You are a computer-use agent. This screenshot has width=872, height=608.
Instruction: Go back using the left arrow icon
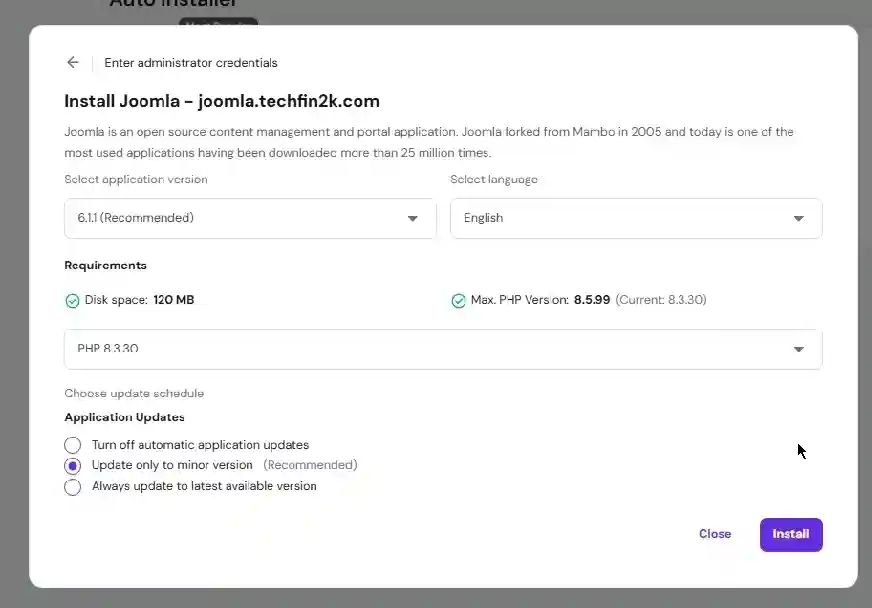point(73,62)
